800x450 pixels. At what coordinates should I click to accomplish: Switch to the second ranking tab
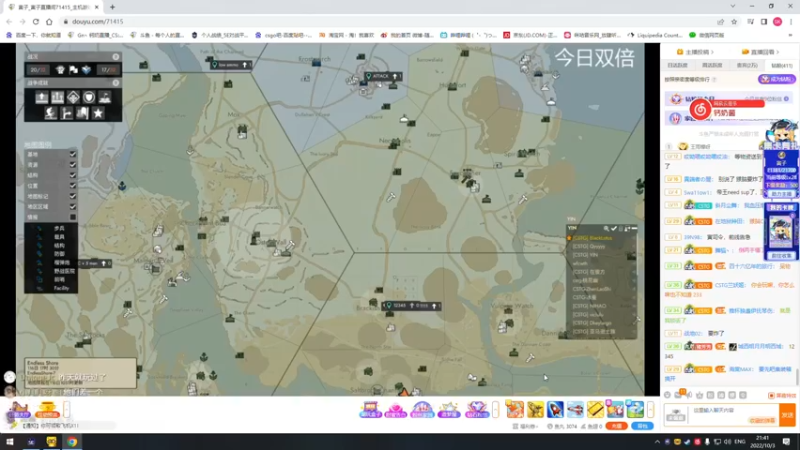click(x=712, y=65)
